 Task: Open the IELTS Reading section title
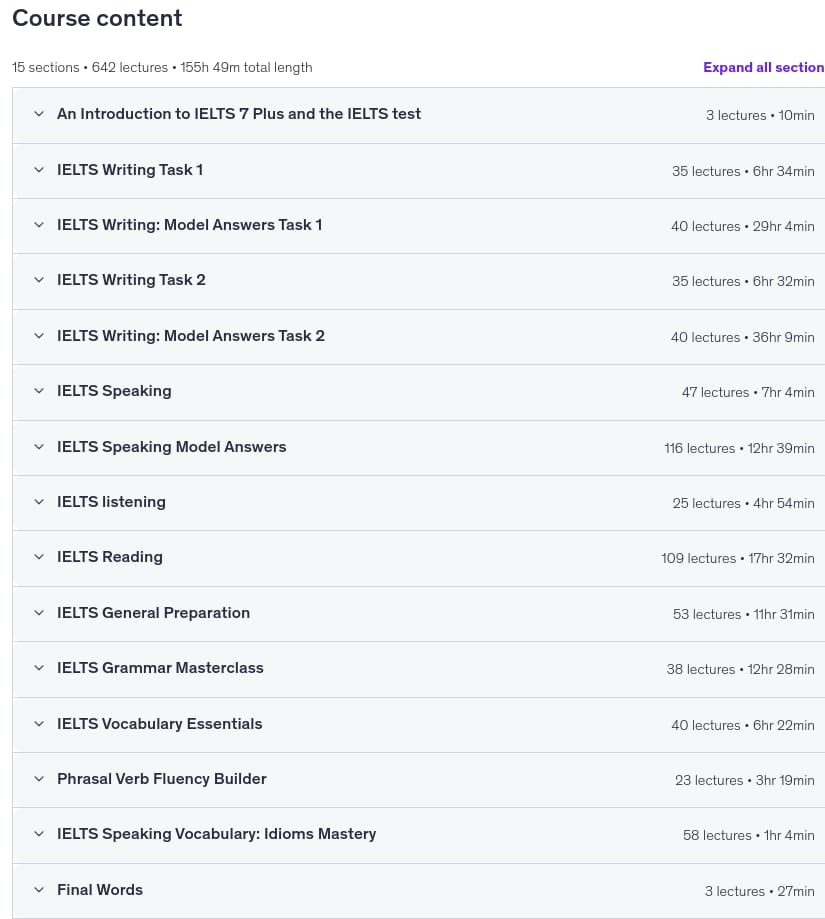[110, 557]
